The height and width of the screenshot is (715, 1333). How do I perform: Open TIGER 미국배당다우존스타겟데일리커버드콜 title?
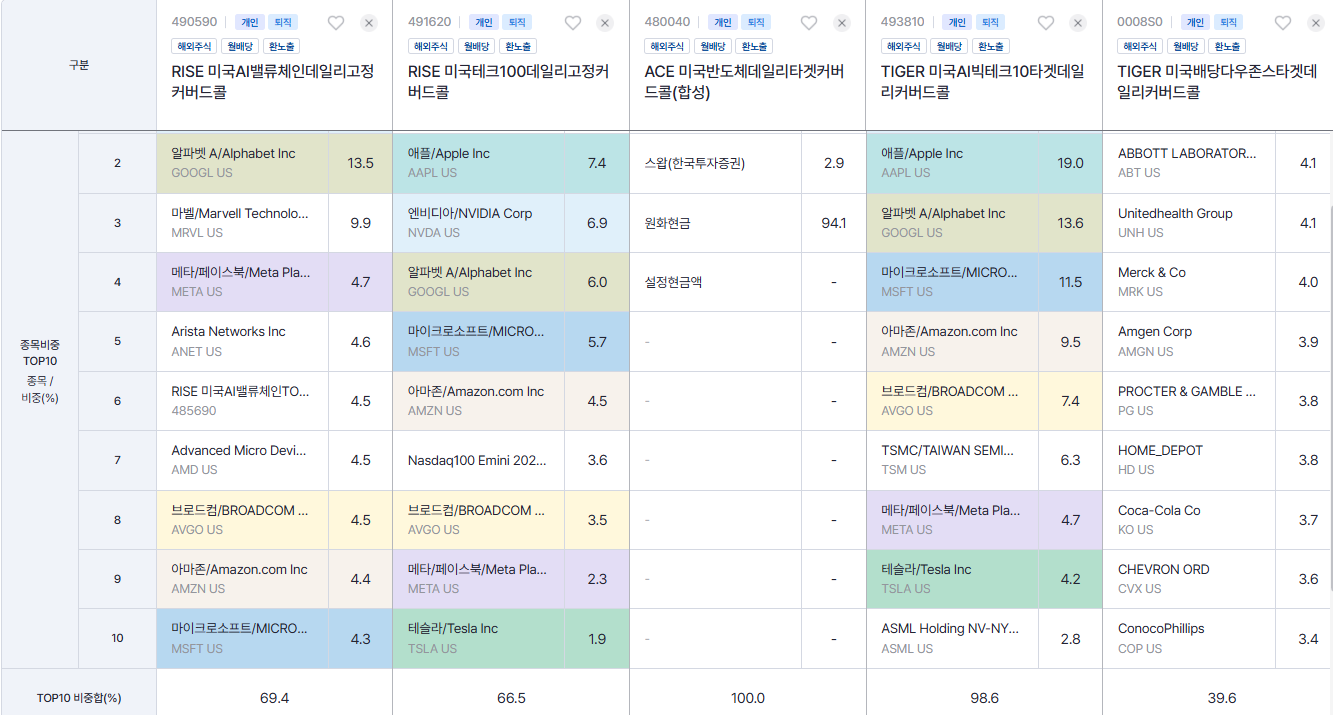click(x=1218, y=82)
